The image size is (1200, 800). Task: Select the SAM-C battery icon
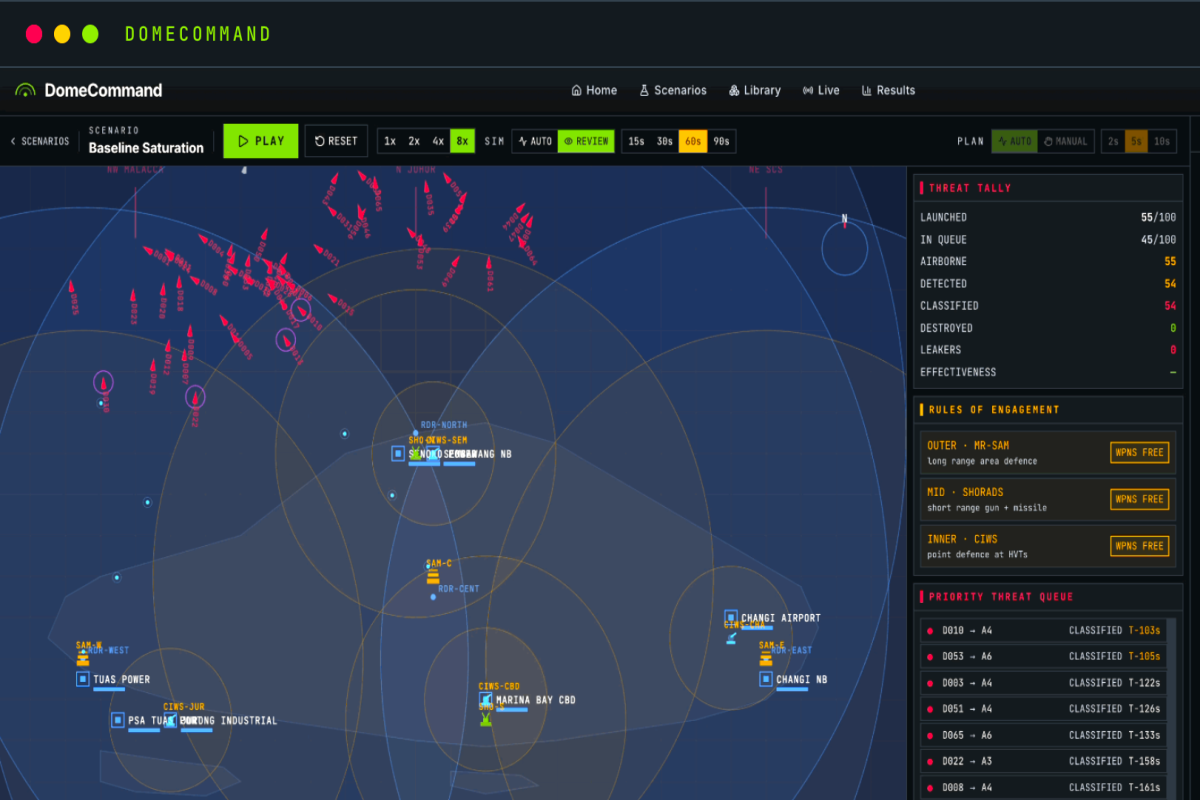433,576
